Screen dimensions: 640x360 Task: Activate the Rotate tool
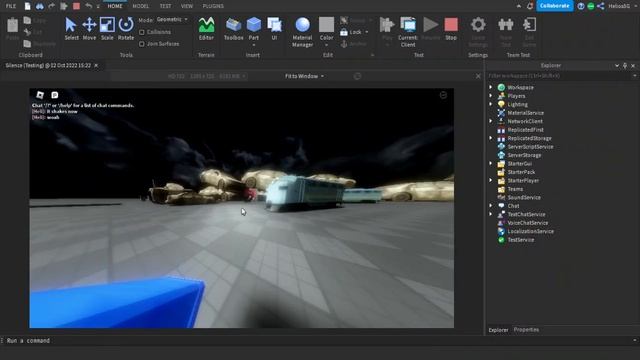[x=126, y=29]
